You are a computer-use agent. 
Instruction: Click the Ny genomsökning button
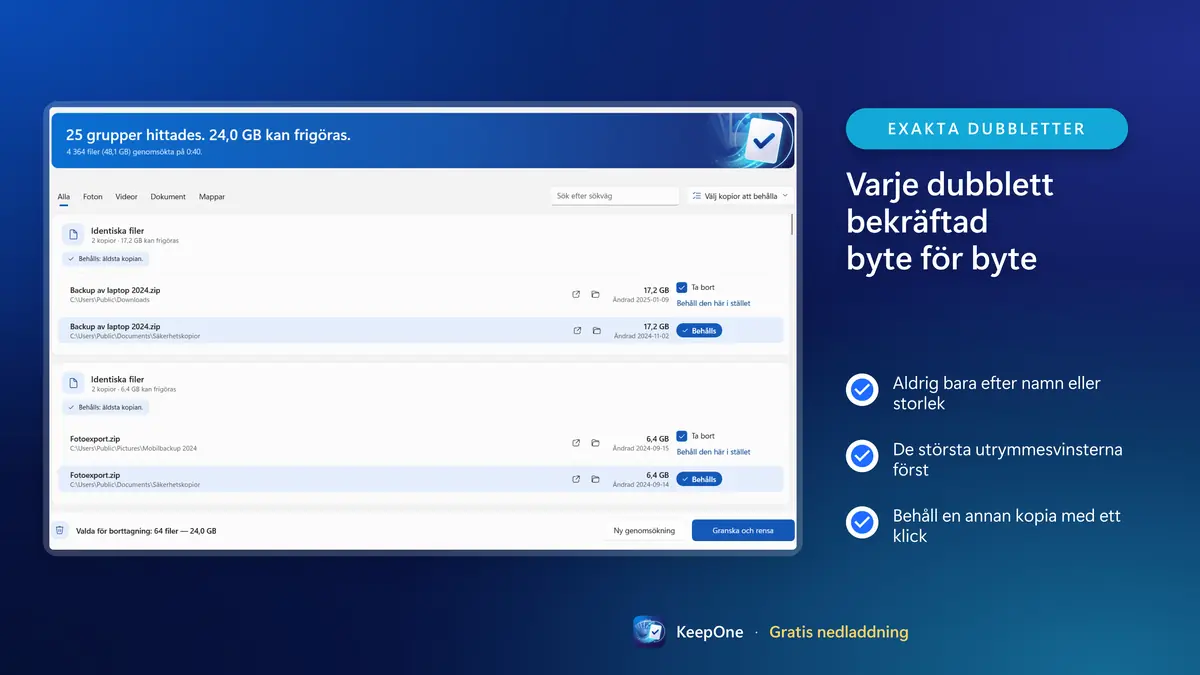[644, 531]
